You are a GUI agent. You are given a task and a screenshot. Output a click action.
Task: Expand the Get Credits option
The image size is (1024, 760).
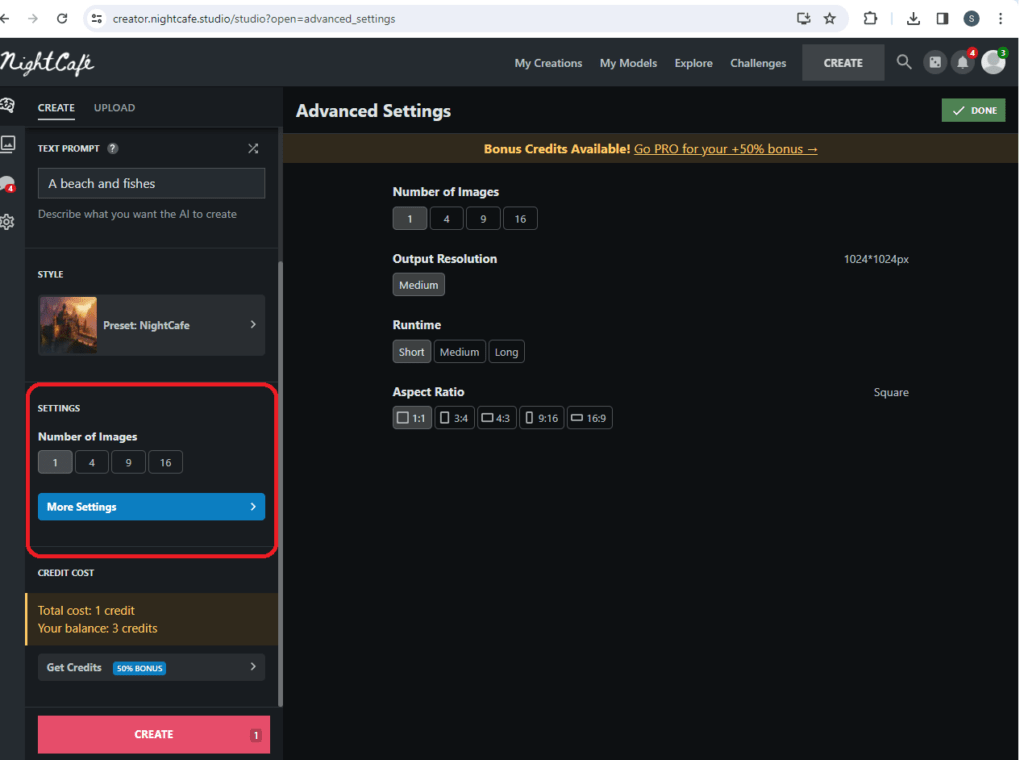[x=152, y=667]
